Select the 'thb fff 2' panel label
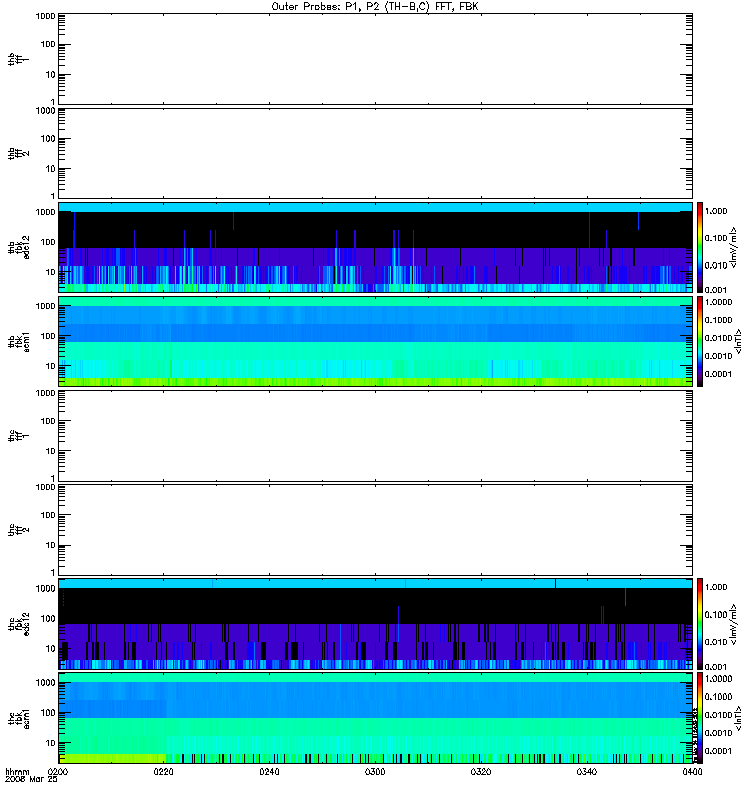Screen dimensions: 750x800 pos(19,154)
